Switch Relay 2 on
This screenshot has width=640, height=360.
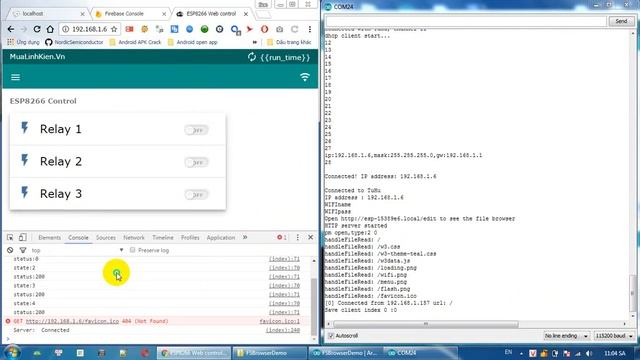click(196, 162)
